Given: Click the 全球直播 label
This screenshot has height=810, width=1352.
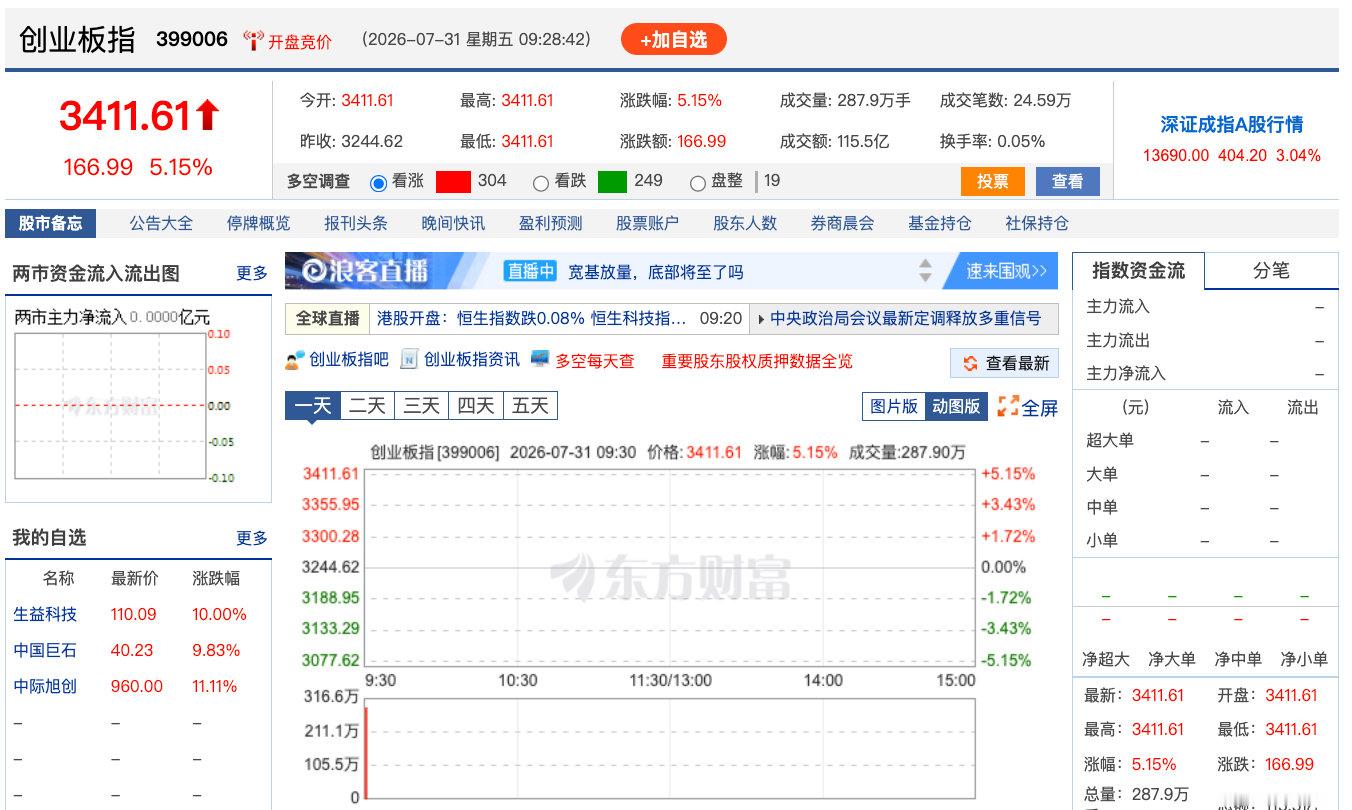Looking at the screenshot, I should click(327, 318).
